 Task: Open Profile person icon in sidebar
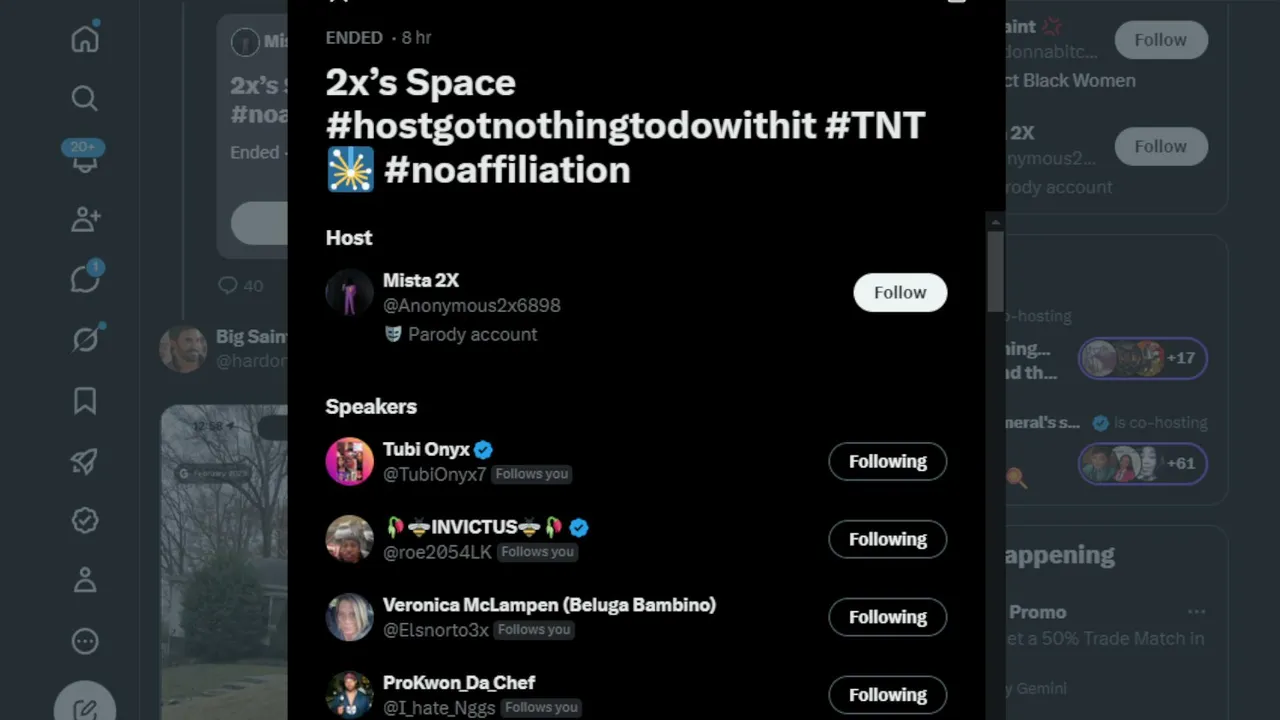pos(85,580)
